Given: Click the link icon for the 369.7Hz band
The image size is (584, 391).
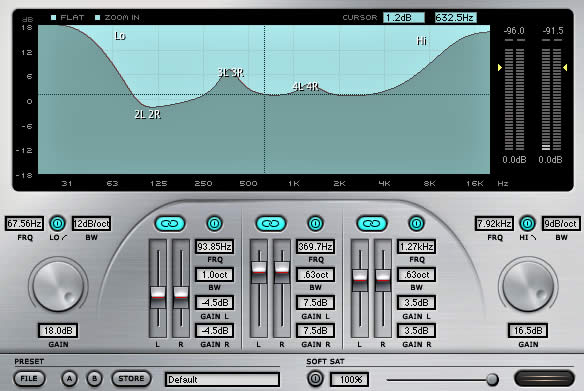Looking at the screenshot, I should tap(271, 223).
